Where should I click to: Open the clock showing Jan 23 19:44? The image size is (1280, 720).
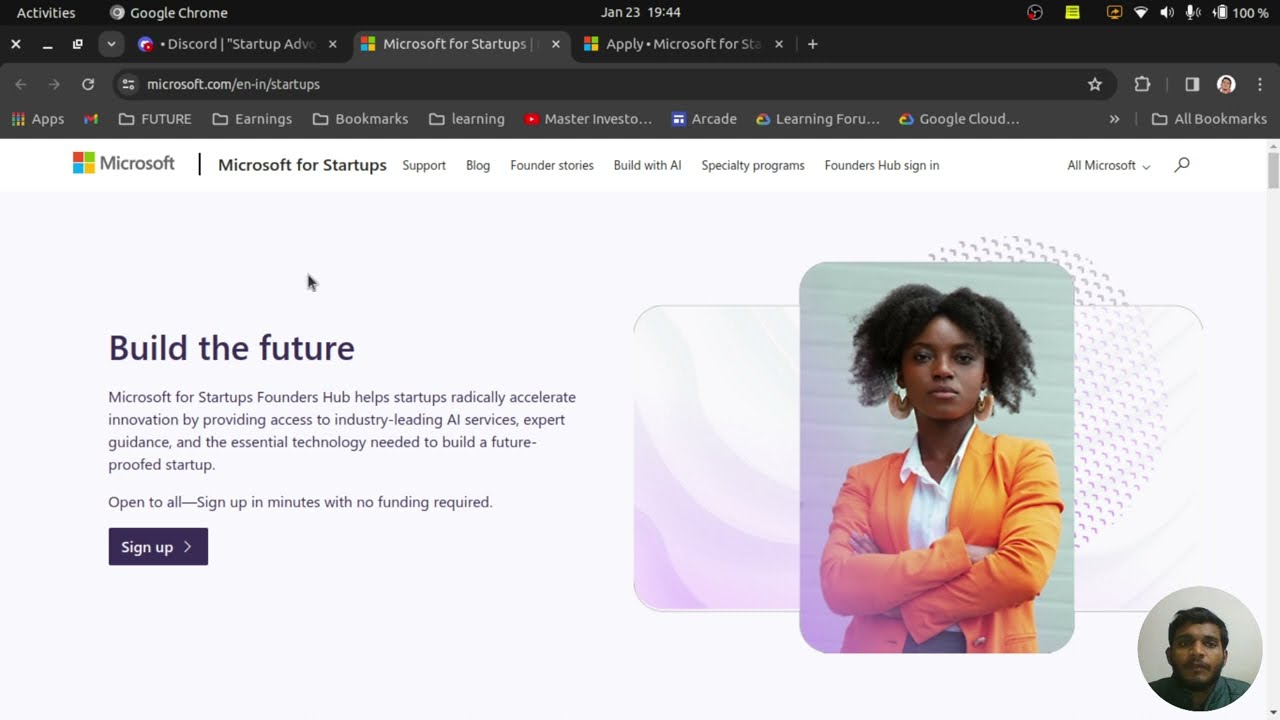click(640, 12)
